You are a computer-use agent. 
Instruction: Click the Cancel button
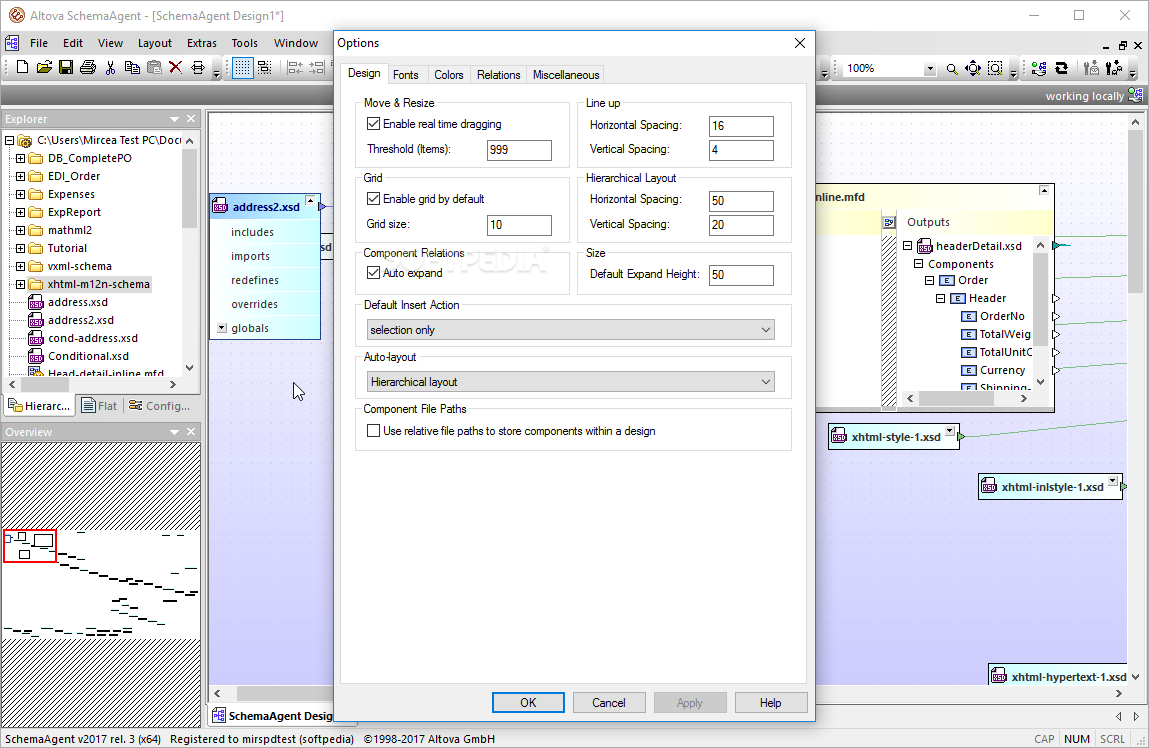[x=609, y=703]
